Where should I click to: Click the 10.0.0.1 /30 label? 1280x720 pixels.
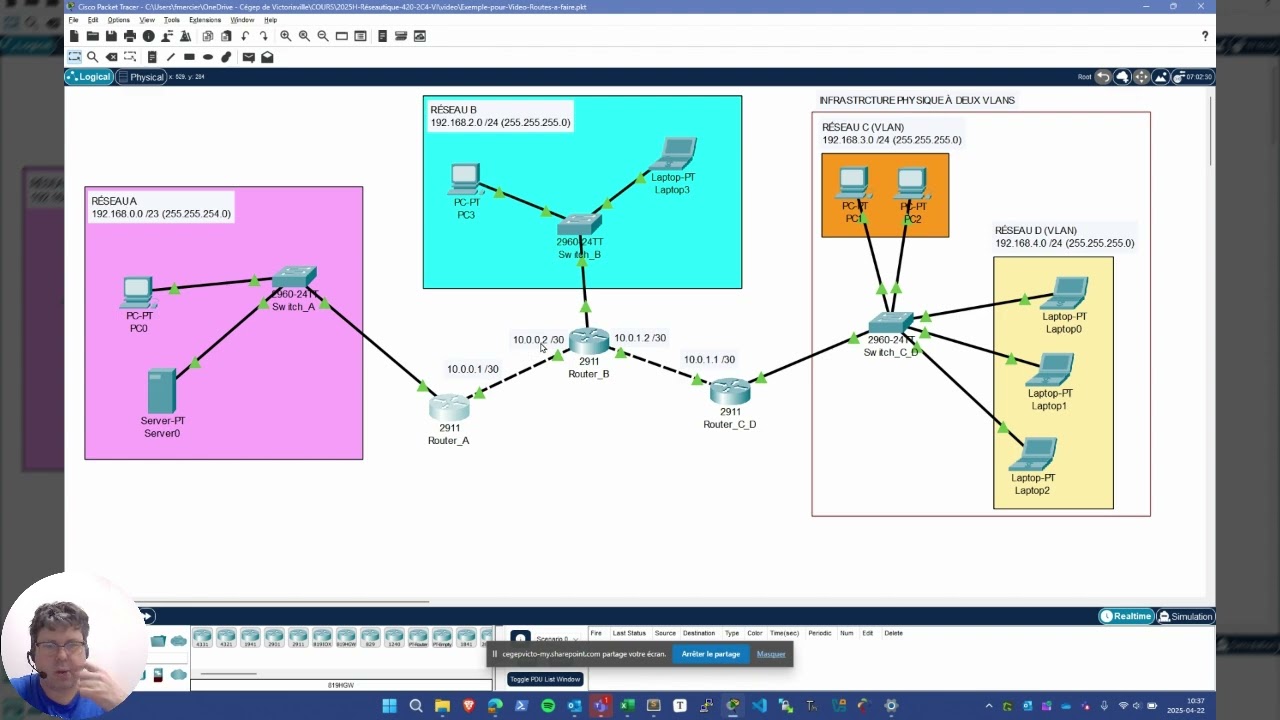point(472,369)
